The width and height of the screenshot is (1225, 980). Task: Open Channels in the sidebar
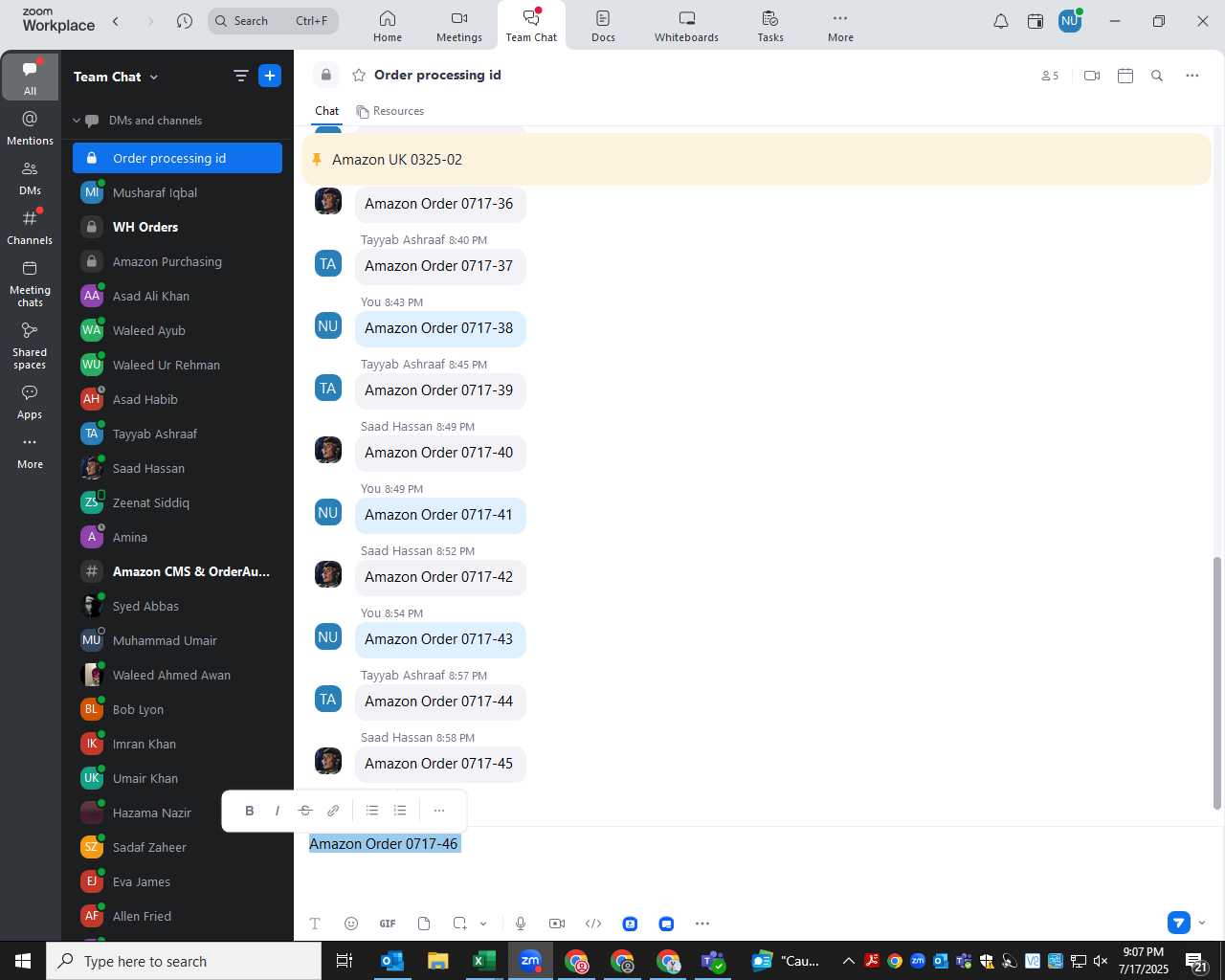coord(30,228)
